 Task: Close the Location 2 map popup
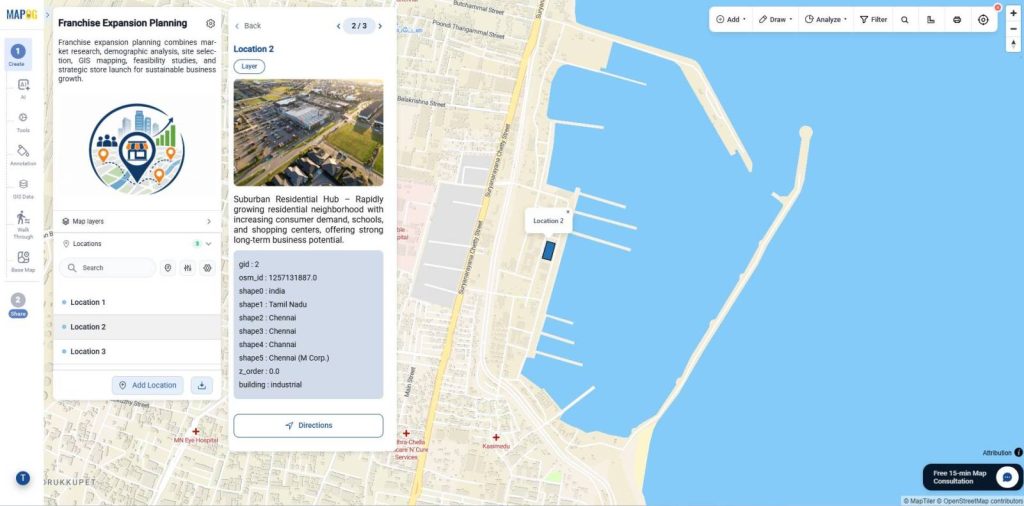click(568, 212)
